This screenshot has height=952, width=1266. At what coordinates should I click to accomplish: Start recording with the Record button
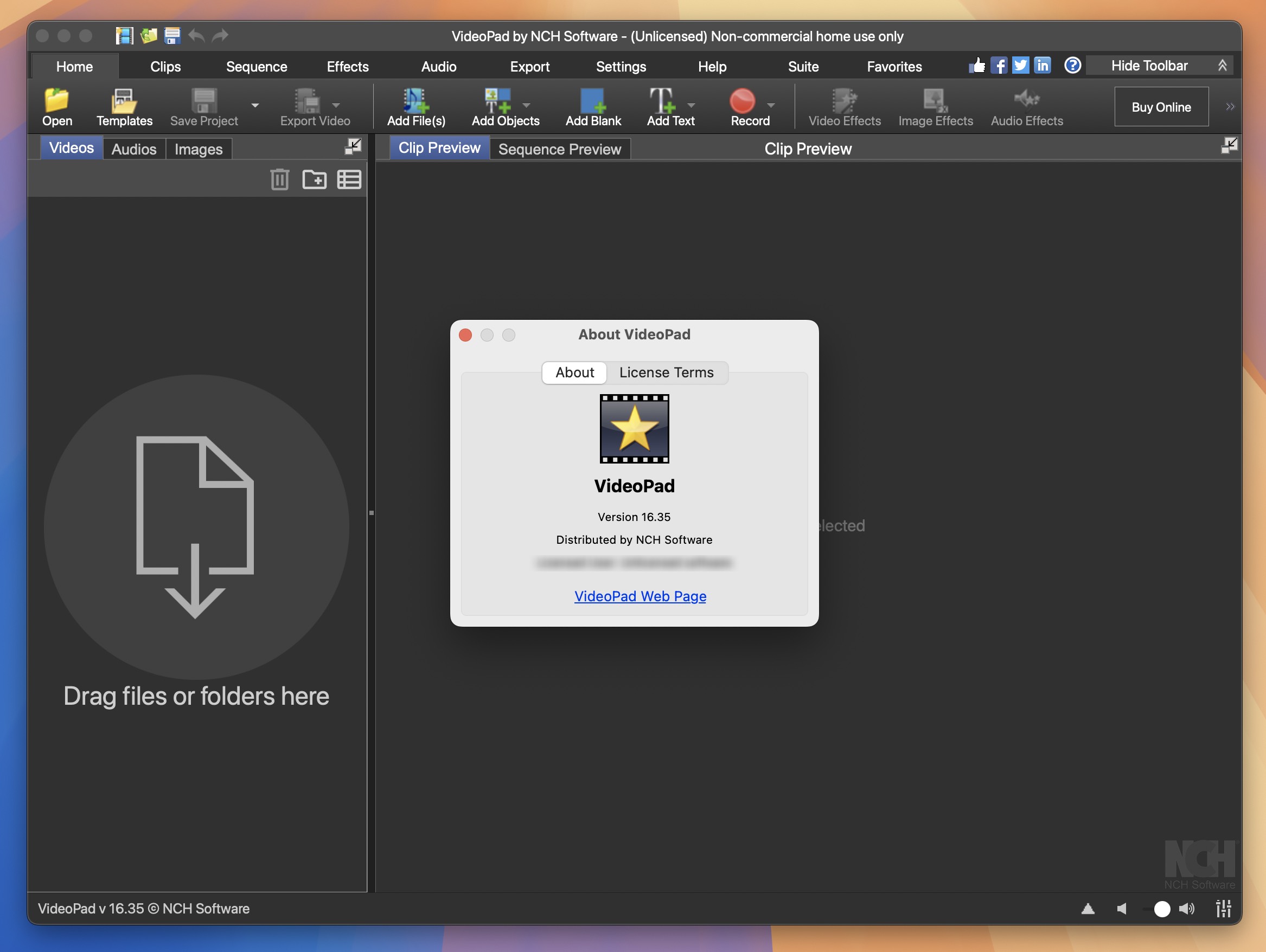coord(749,107)
